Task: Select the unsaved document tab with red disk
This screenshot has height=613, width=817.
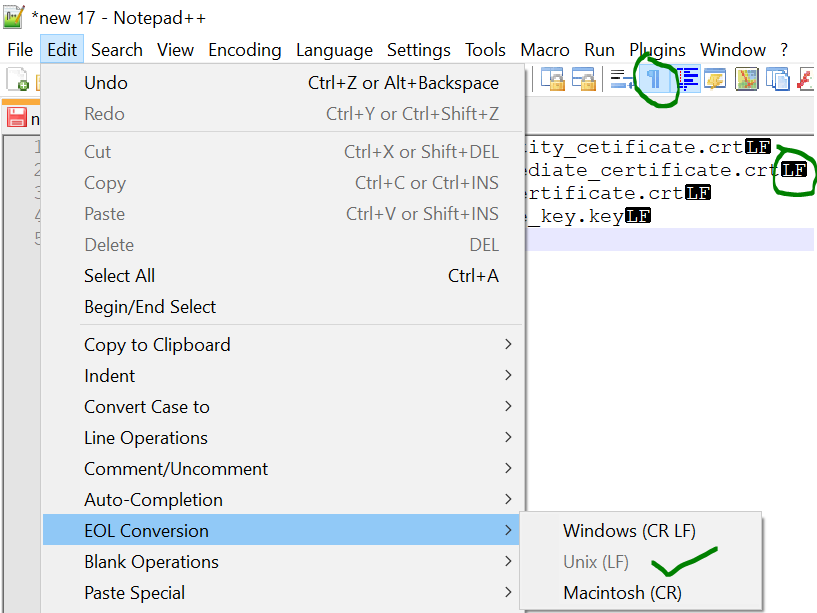Action: click(x=22, y=118)
